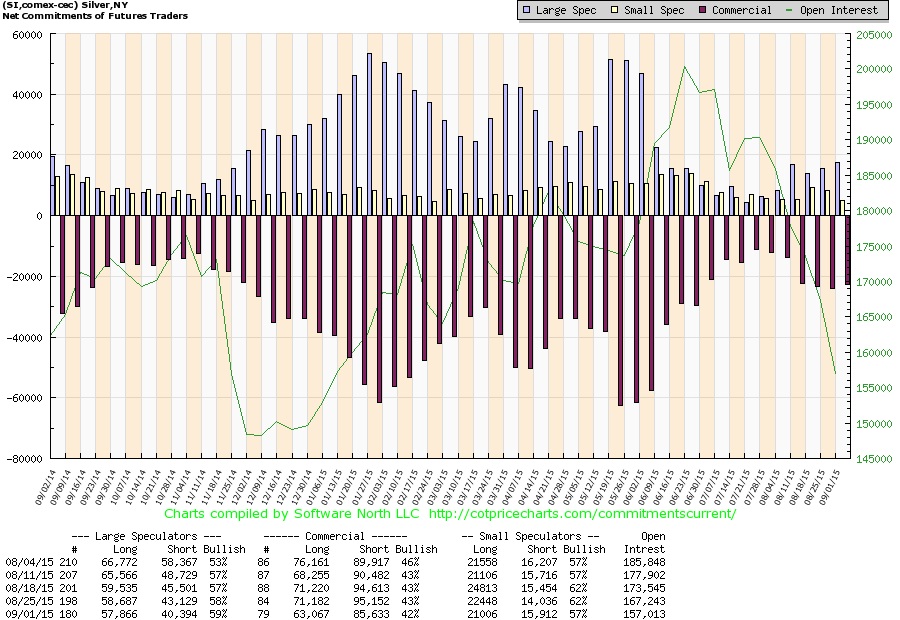This screenshot has width=900, height=620.
Task: Click the 09/01/15 date axis label
Action: 829,487
